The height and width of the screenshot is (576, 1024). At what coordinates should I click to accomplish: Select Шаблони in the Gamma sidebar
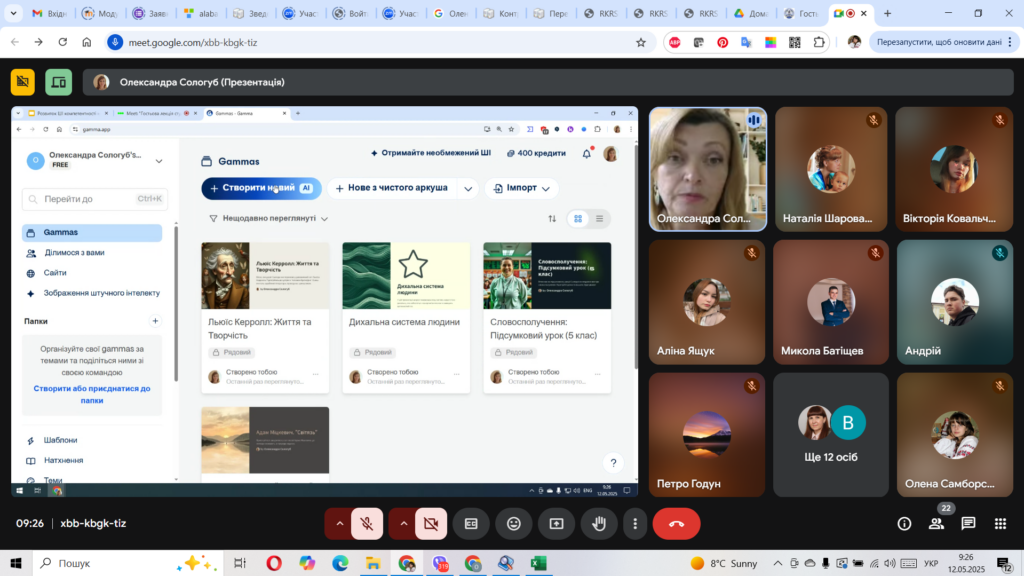coord(60,441)
